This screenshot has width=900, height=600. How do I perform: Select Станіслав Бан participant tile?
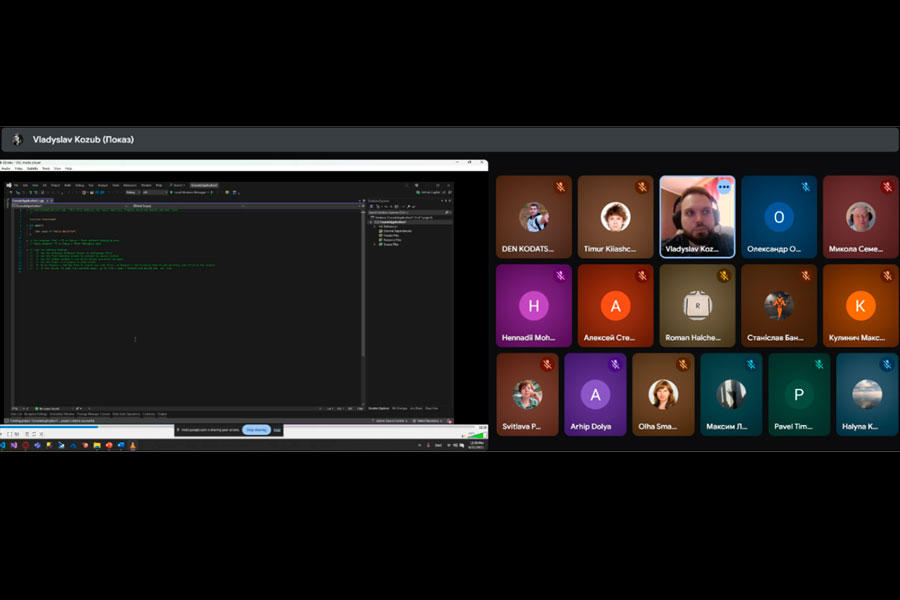point(779,305)
